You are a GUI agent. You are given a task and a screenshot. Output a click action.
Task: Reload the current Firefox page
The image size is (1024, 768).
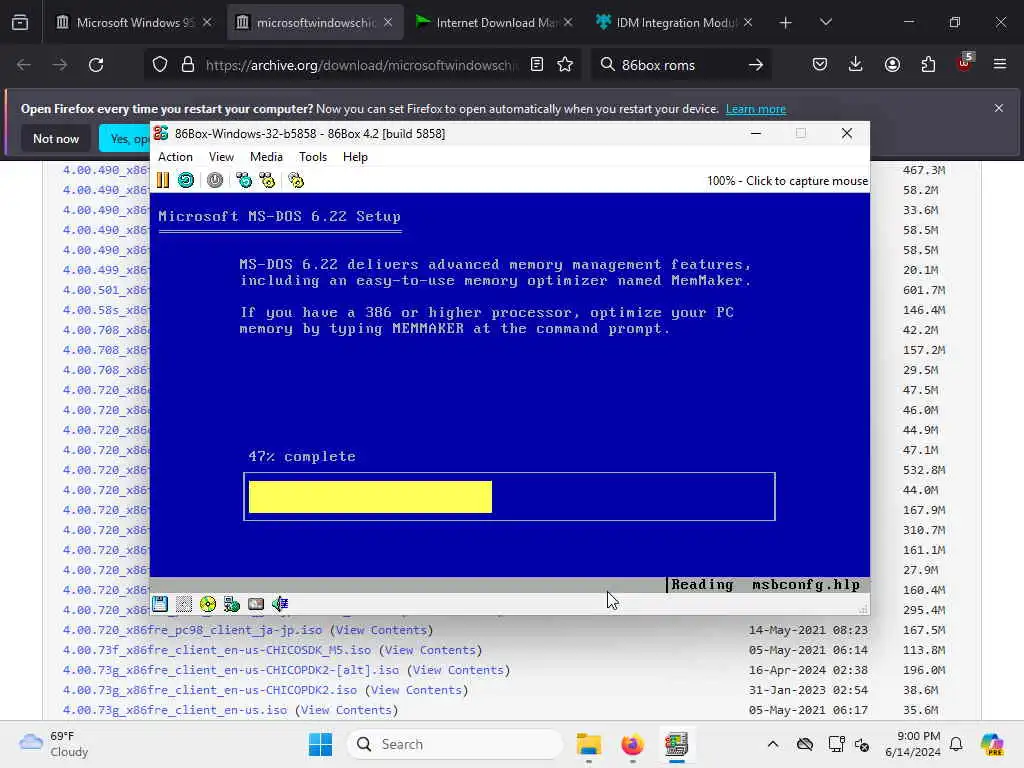[96, 65]
